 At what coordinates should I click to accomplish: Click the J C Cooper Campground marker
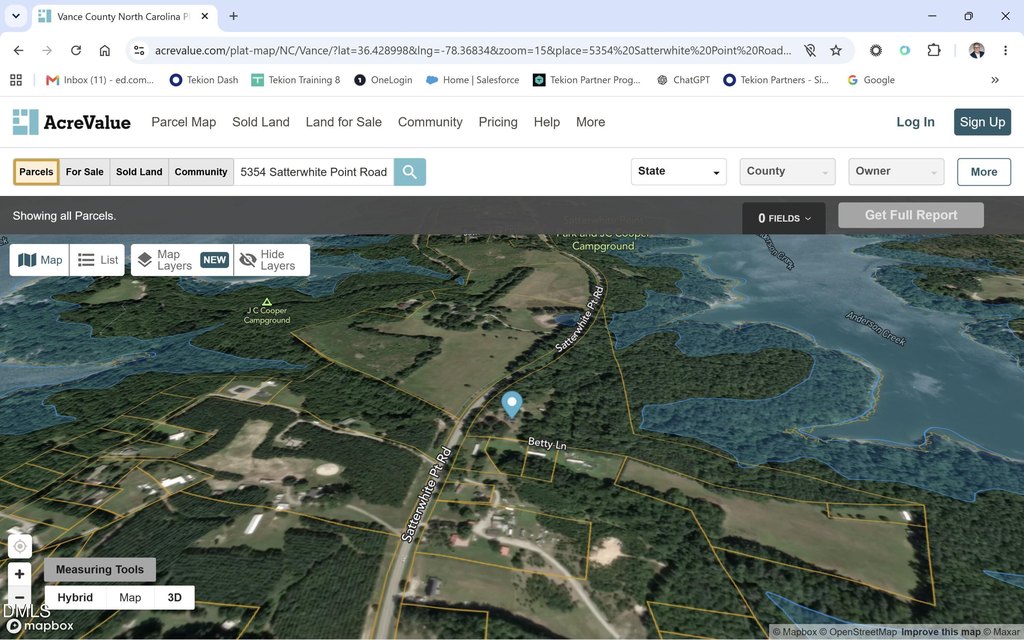[x=266, y=302]
